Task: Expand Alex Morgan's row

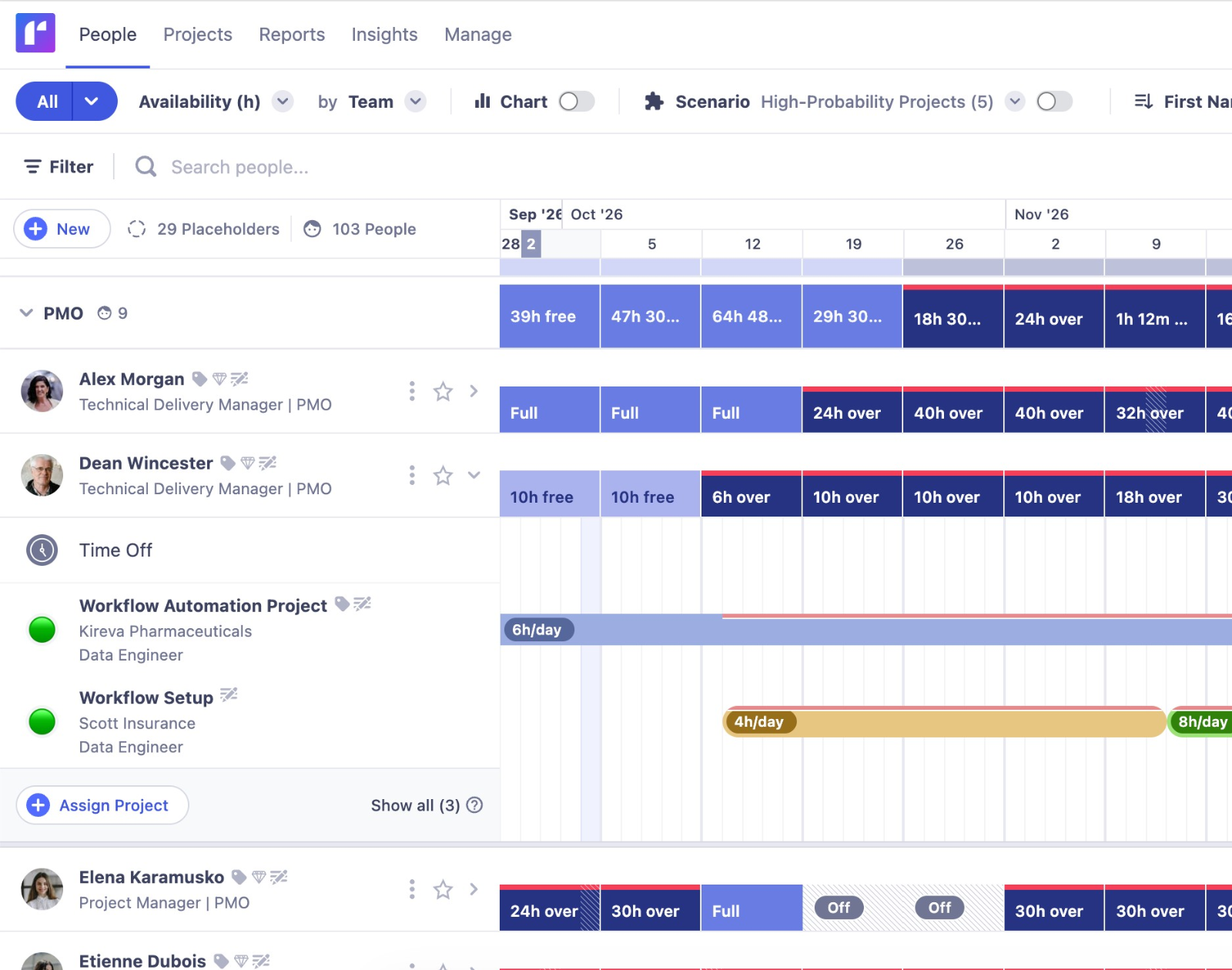Action: (x=474, y=391)
